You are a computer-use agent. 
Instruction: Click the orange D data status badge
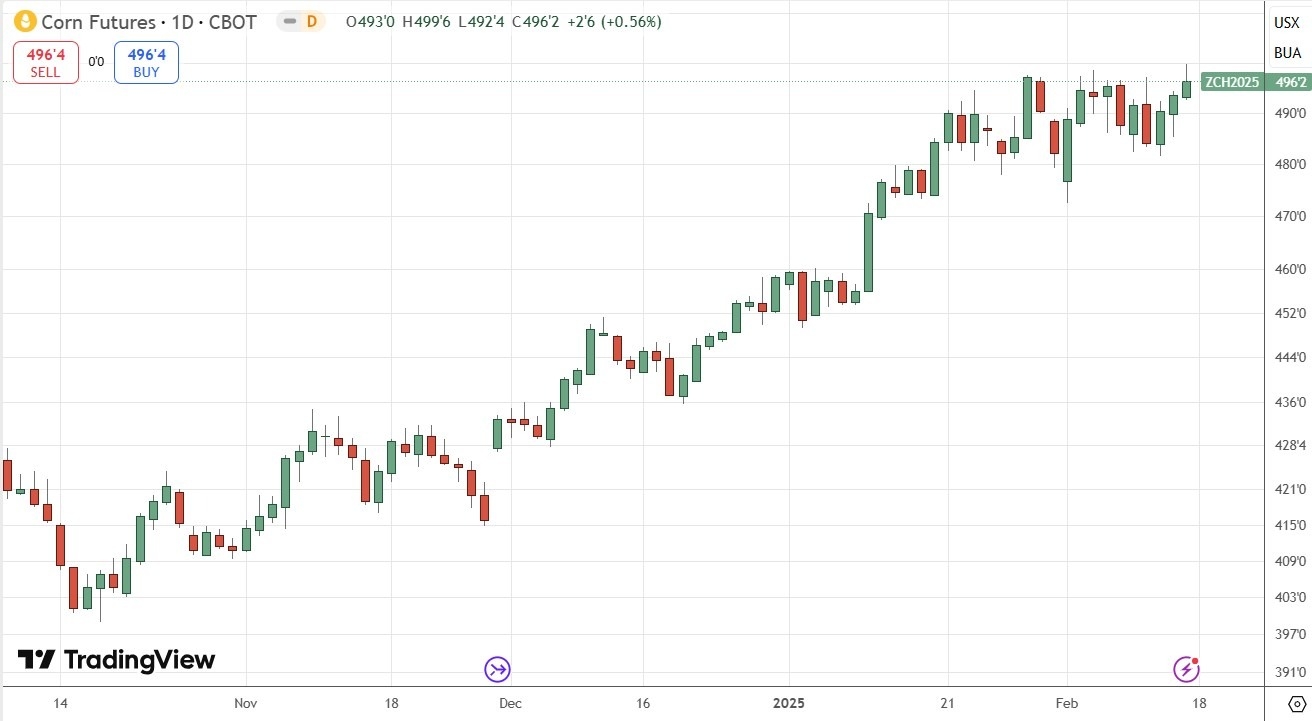pyautogui.click(x=311, y=21)
